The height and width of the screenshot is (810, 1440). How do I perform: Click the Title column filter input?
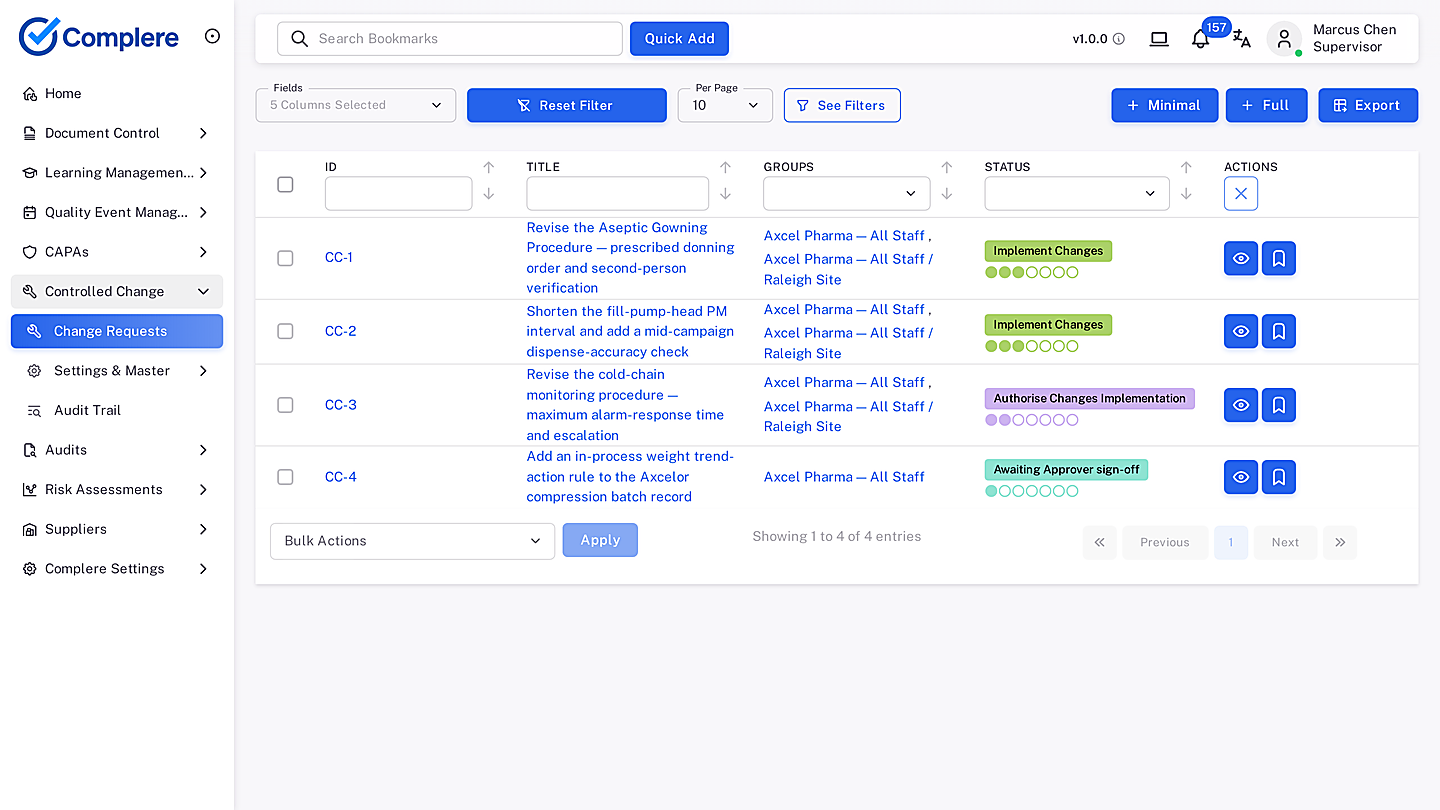click(618, 194)
